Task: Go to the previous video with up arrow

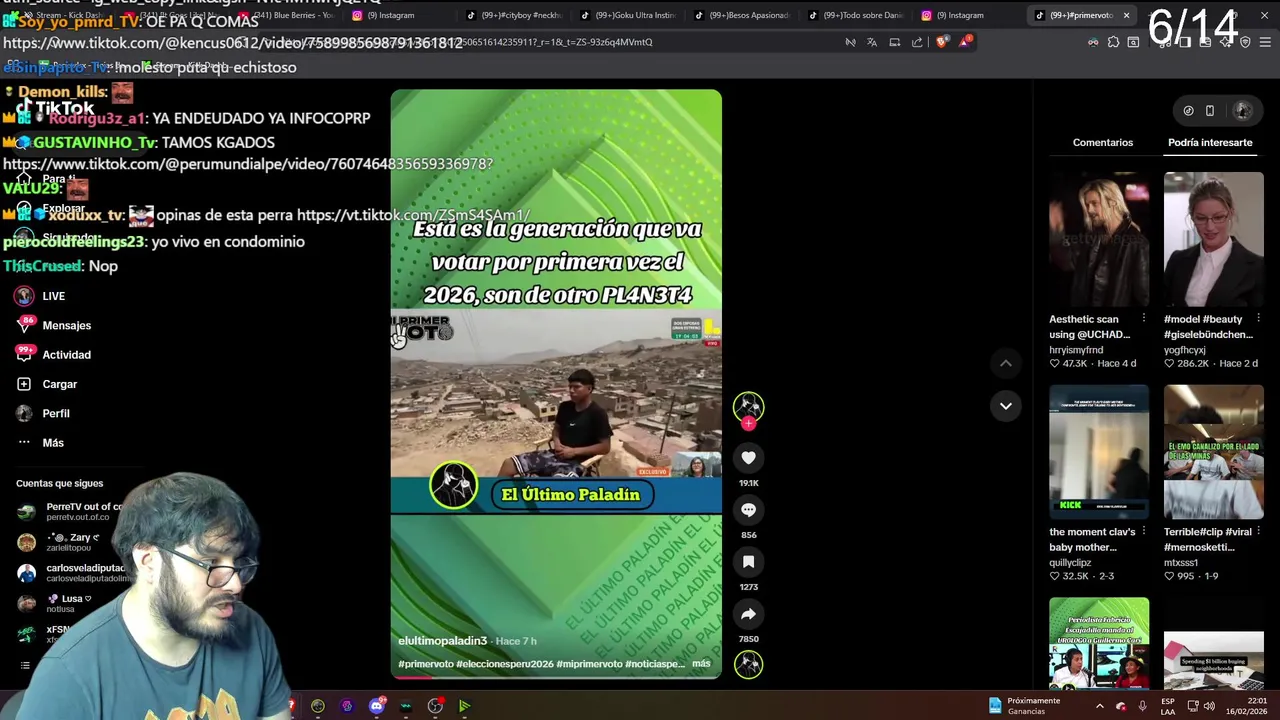Action: pyautogui.click(x=1006, y=363)
